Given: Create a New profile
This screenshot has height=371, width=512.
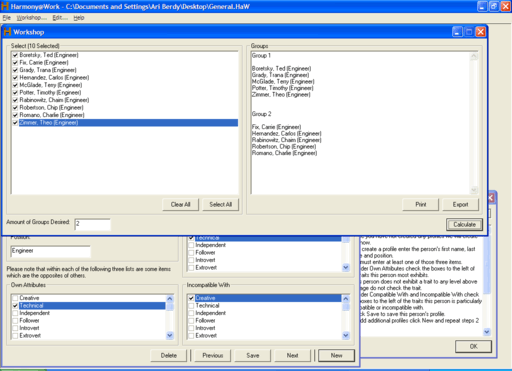Looking at the screenshot, I should [336, 355].
